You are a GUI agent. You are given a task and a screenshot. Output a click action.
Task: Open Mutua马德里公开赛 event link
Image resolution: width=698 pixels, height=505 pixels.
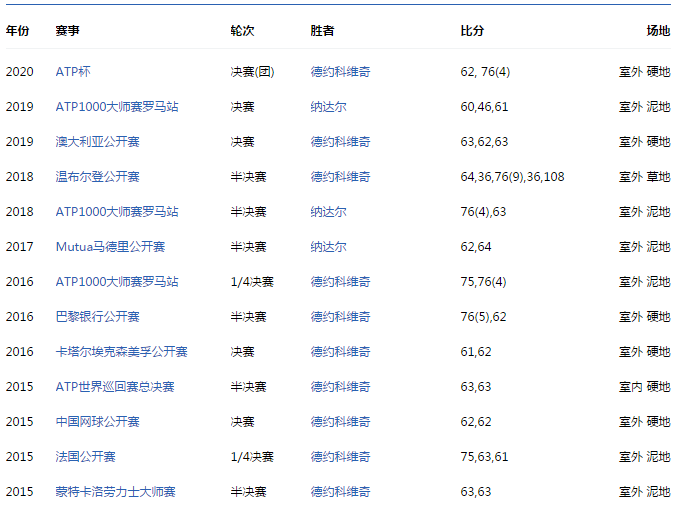click(x=110, y=247)
